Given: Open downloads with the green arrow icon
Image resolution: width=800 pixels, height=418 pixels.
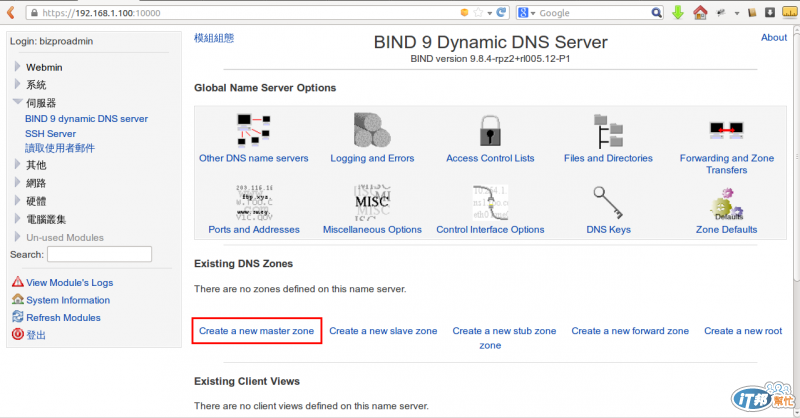Looking at the screenshot, I should click(678, 13).
